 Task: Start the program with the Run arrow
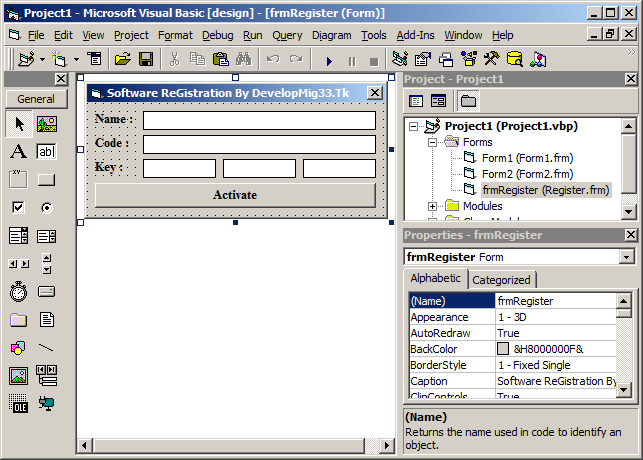click(x=329, y=61)
